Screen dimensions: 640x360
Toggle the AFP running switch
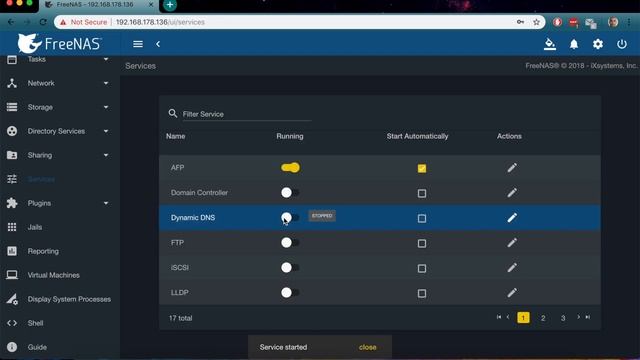pyautogui.click(x=290, y=168)
